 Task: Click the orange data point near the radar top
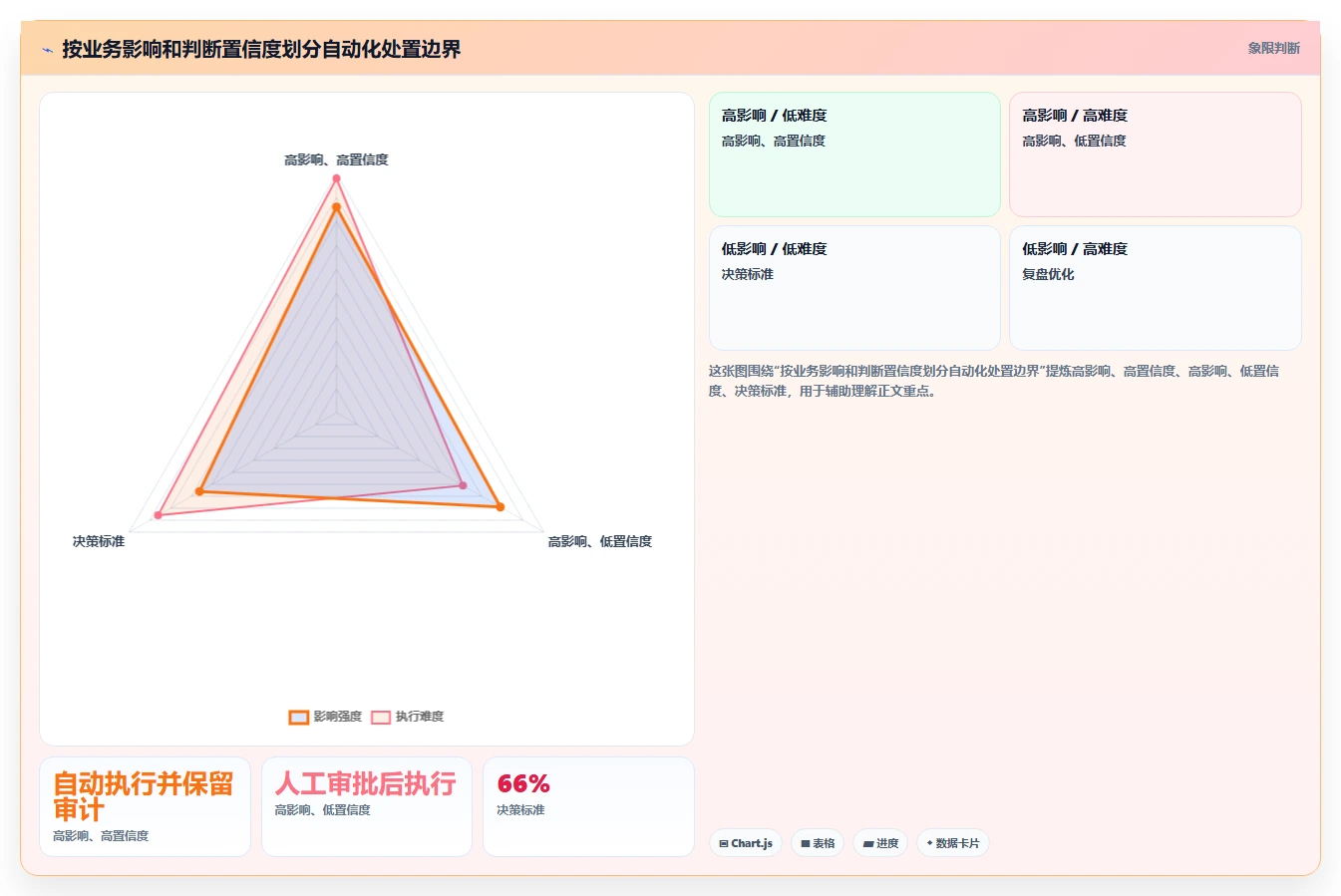(336, 207)
